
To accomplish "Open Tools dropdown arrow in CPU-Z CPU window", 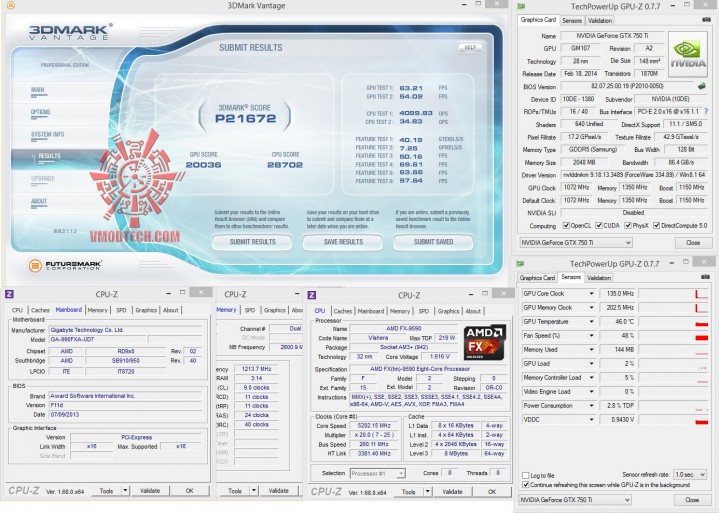I will point(427,491).
